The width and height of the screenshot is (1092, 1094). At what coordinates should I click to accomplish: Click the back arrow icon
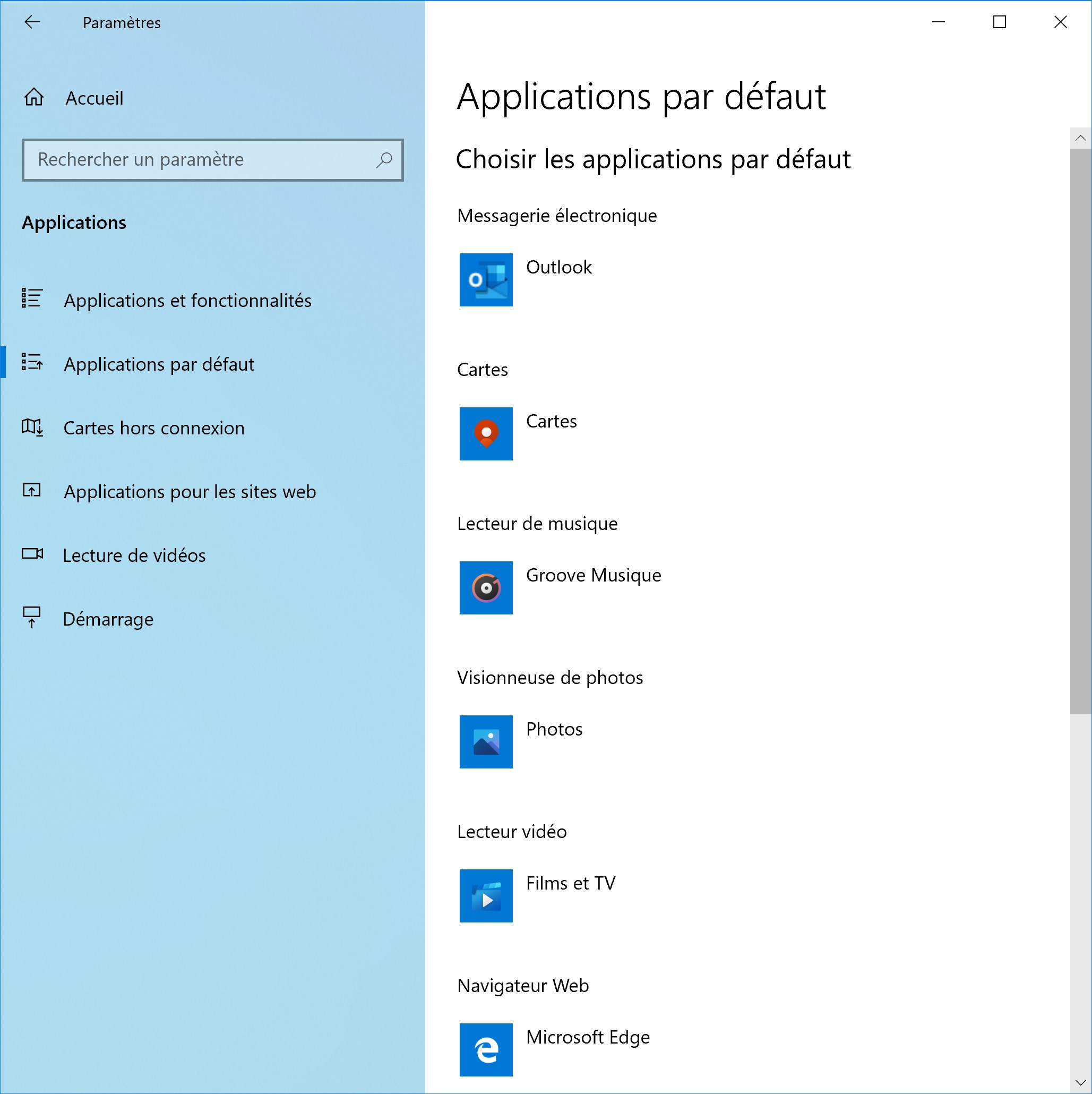point(32,22)
